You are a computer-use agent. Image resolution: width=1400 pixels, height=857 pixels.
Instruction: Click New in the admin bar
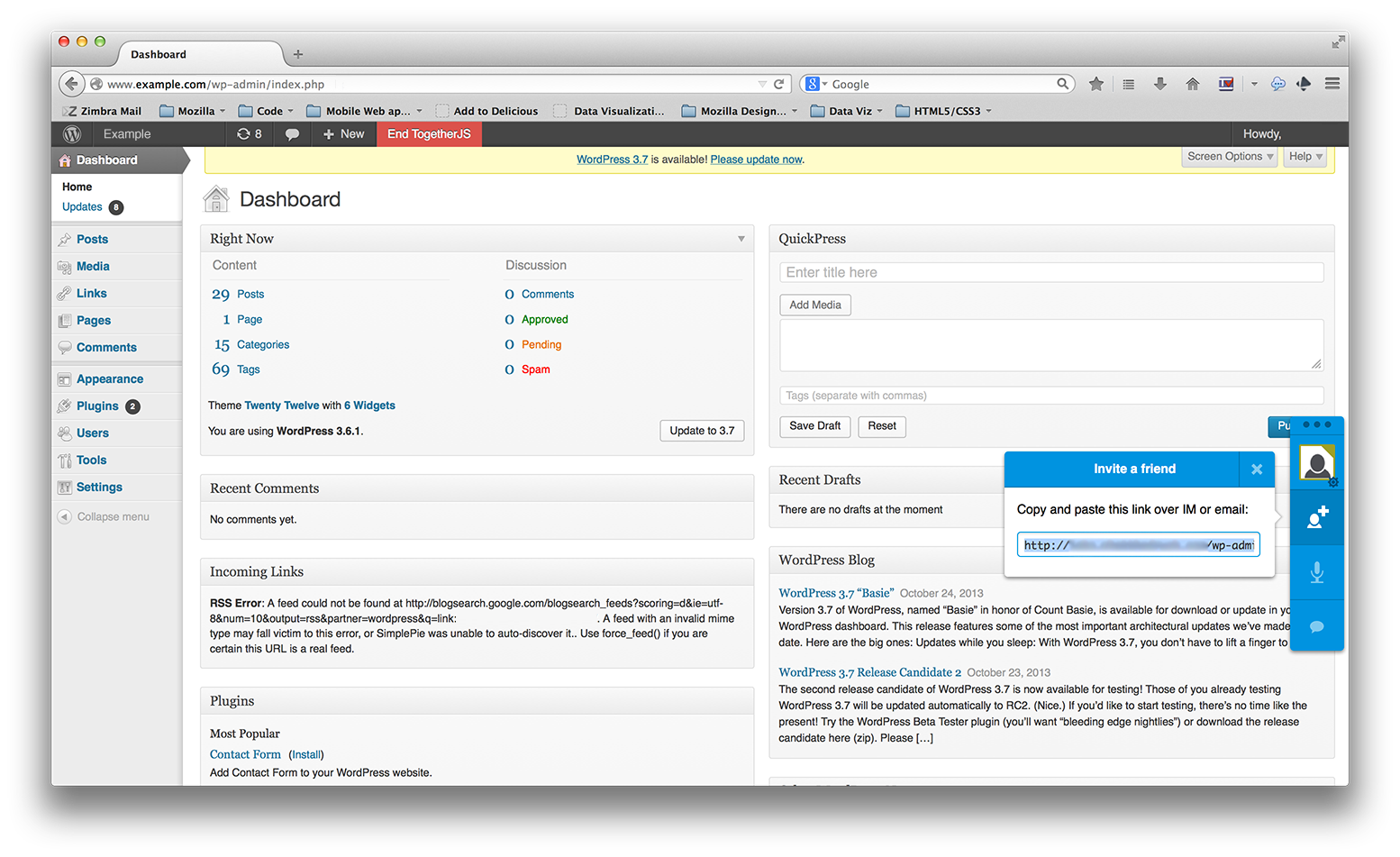[x=343, y=134]
